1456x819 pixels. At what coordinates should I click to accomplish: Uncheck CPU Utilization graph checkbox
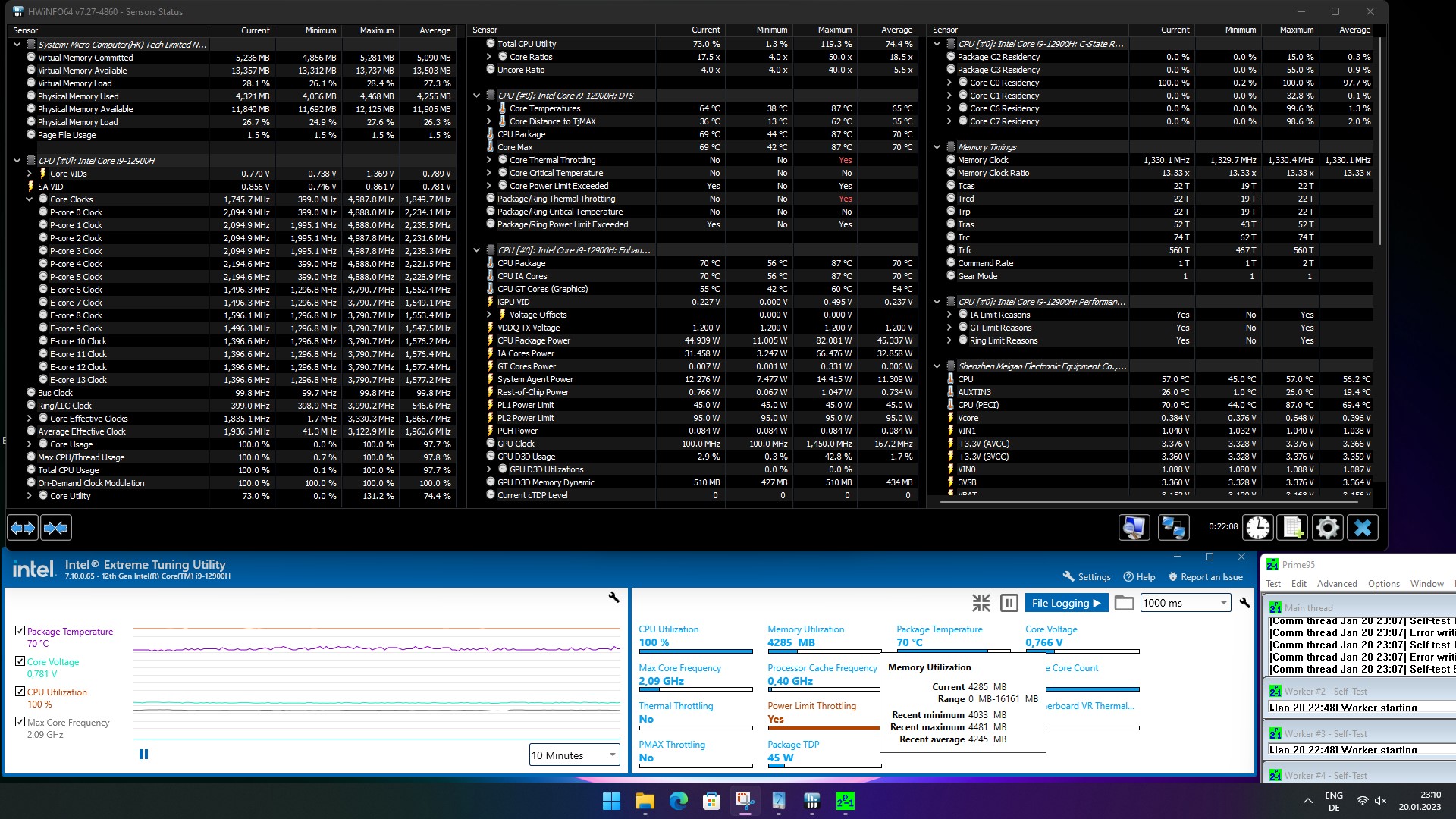coord(20,692)
